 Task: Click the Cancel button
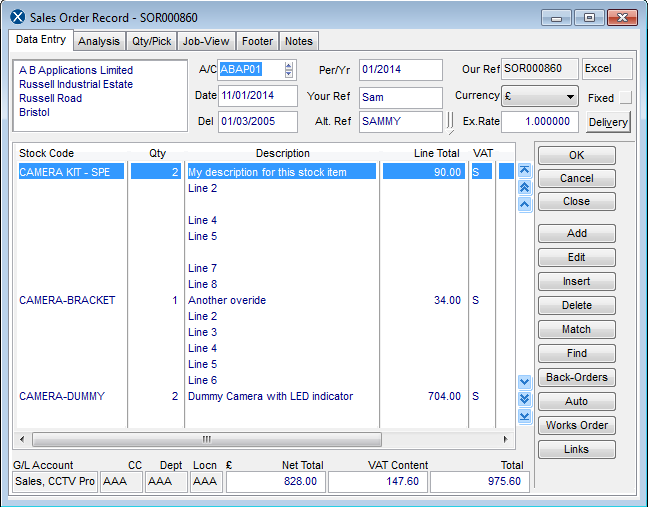pyautogui.click(x=577, y=179)
